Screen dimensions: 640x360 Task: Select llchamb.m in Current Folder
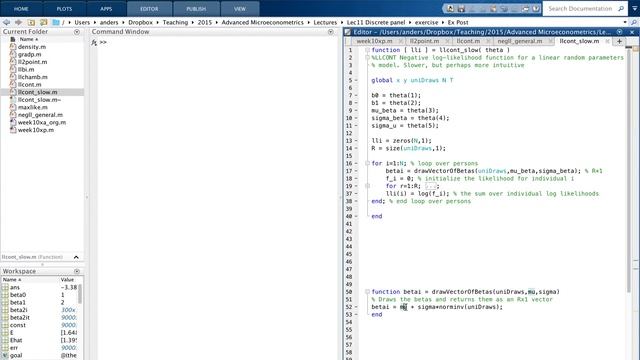click(x=33, y=77)
